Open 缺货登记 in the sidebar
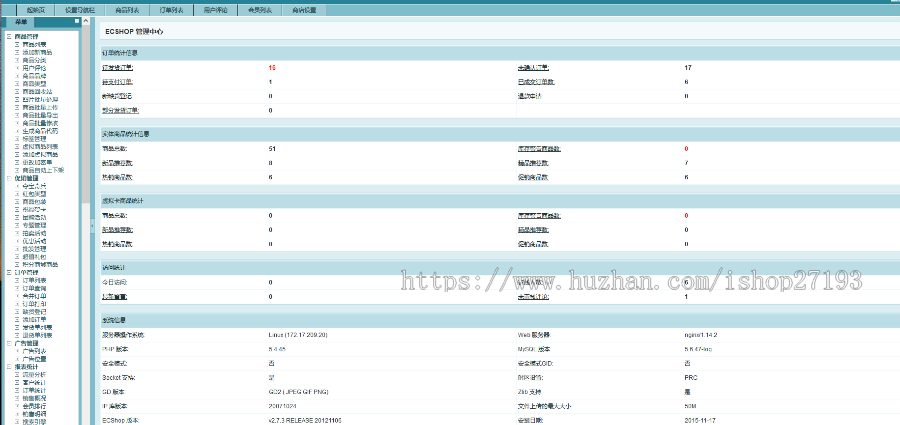The image size is (900, 425). [34, 311]
